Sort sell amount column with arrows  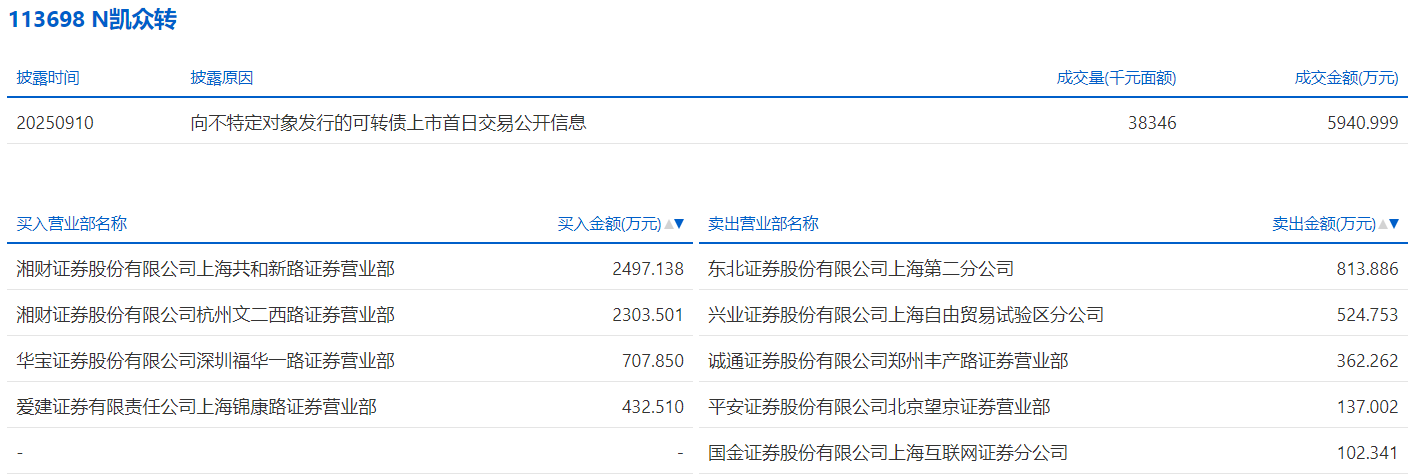[1388, 224]
